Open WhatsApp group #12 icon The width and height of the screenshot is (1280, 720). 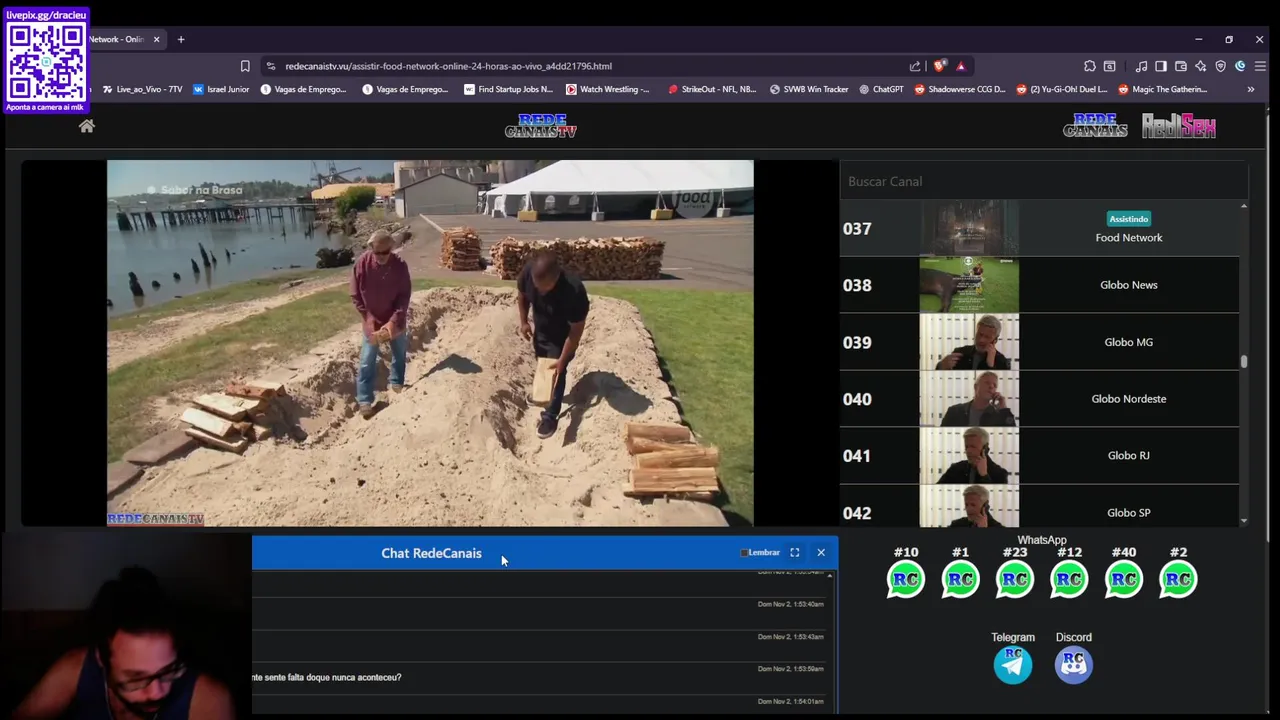click(1069, 579)
